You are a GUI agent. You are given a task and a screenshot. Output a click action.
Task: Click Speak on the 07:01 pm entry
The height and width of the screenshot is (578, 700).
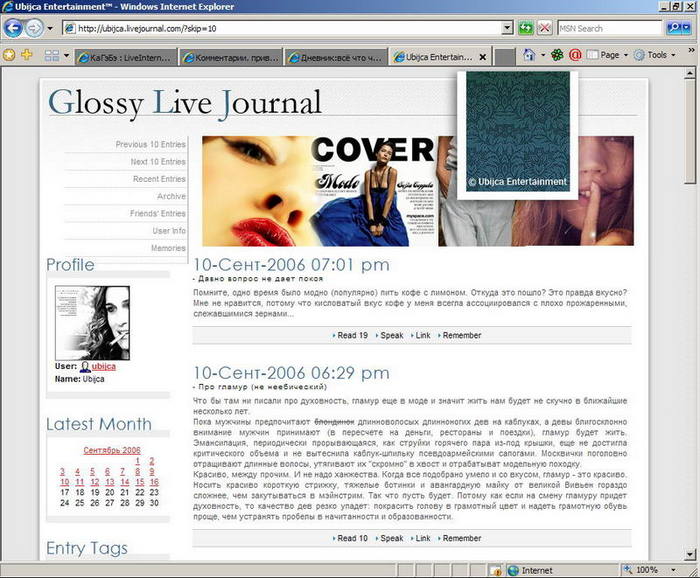391,335
